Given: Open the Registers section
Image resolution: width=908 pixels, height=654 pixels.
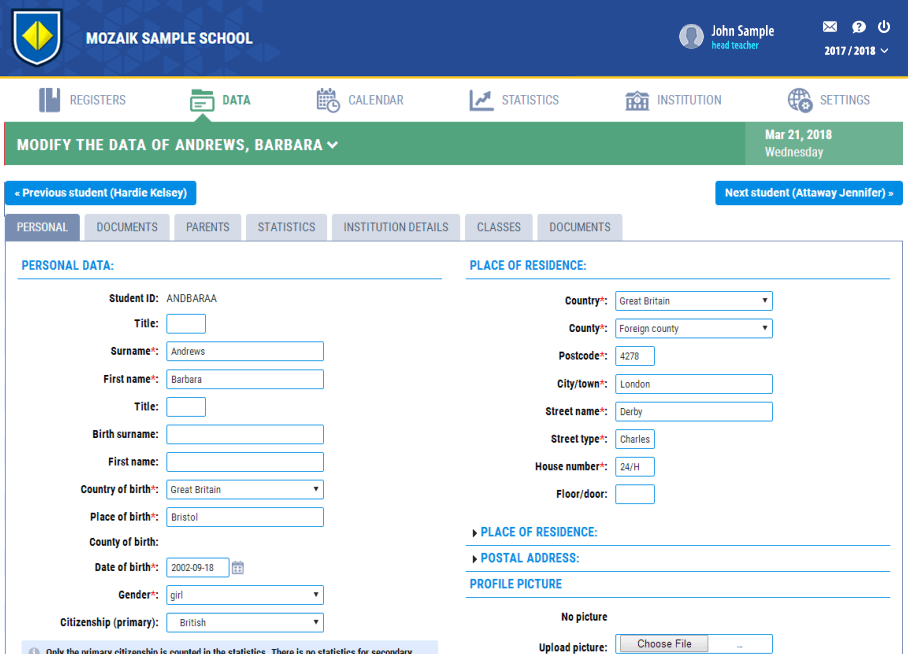Looking at the screenshot, I should coord(82,100).
